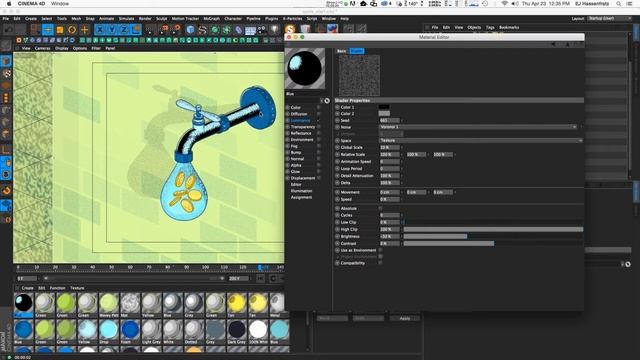
Task: Select Editor in channel list
Action: pyautogui.click(x=296, y=184)
